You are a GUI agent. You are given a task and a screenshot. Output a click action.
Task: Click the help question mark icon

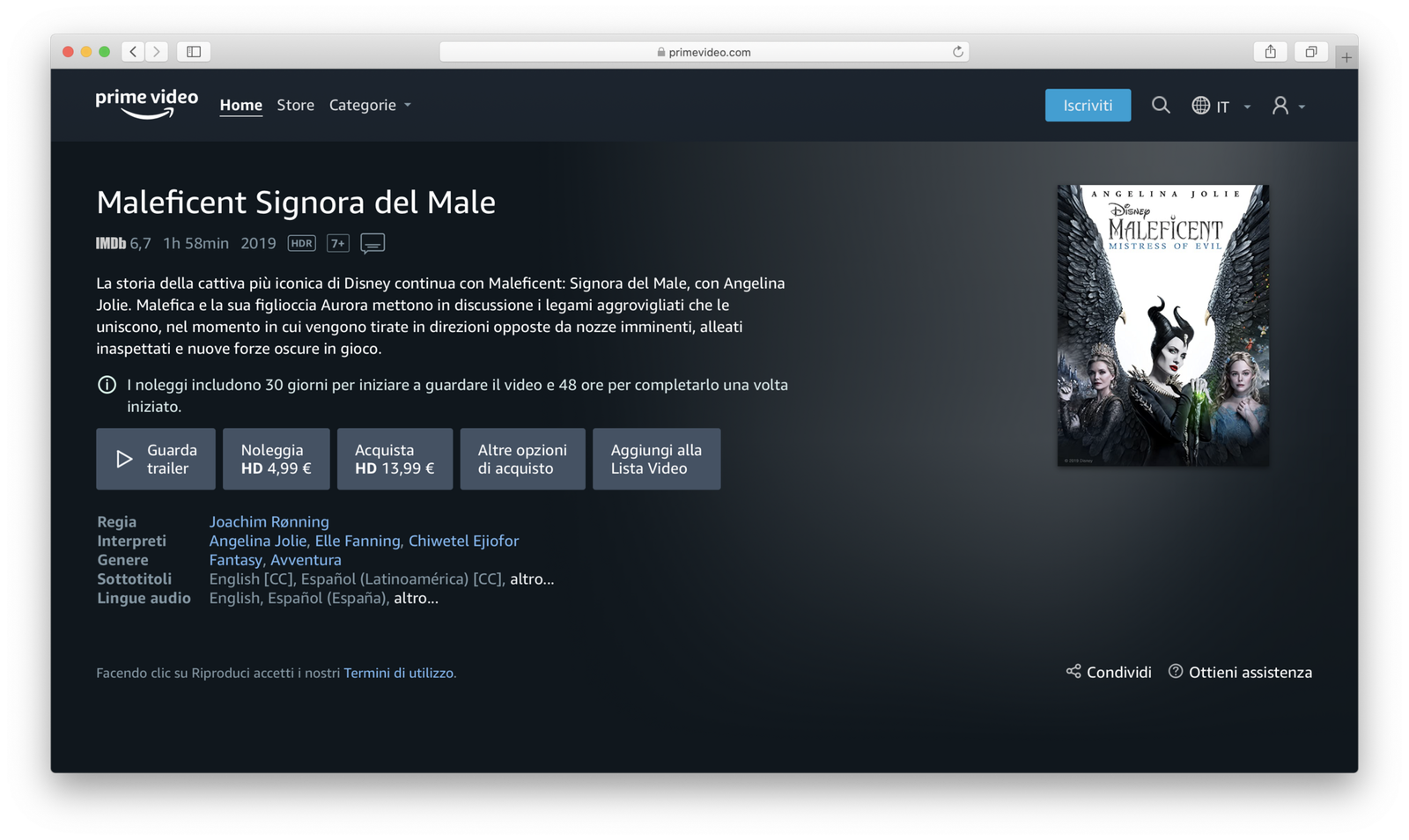(x=1176, y=672)
